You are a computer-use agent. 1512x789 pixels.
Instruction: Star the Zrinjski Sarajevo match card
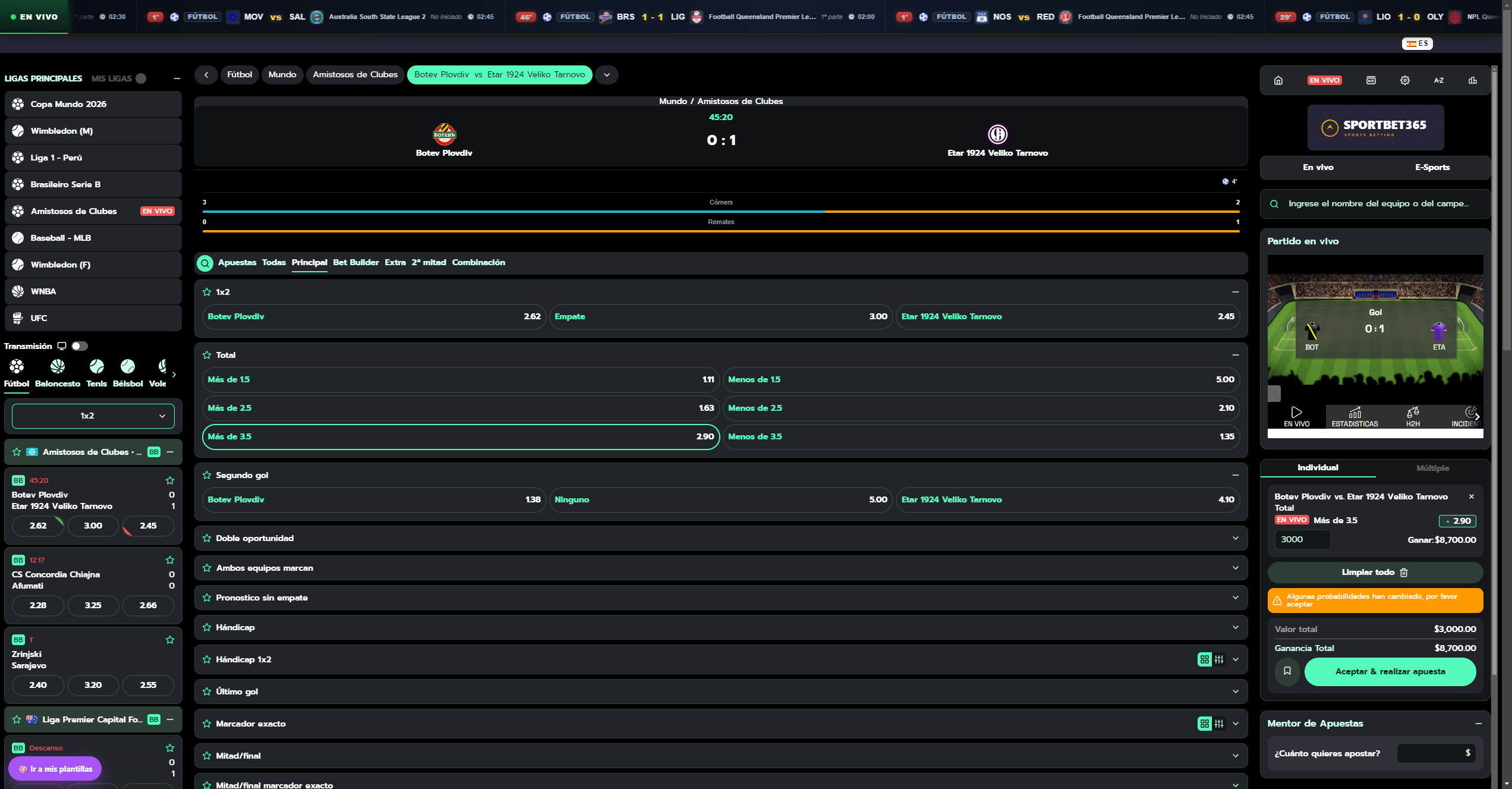pos(170,640)
